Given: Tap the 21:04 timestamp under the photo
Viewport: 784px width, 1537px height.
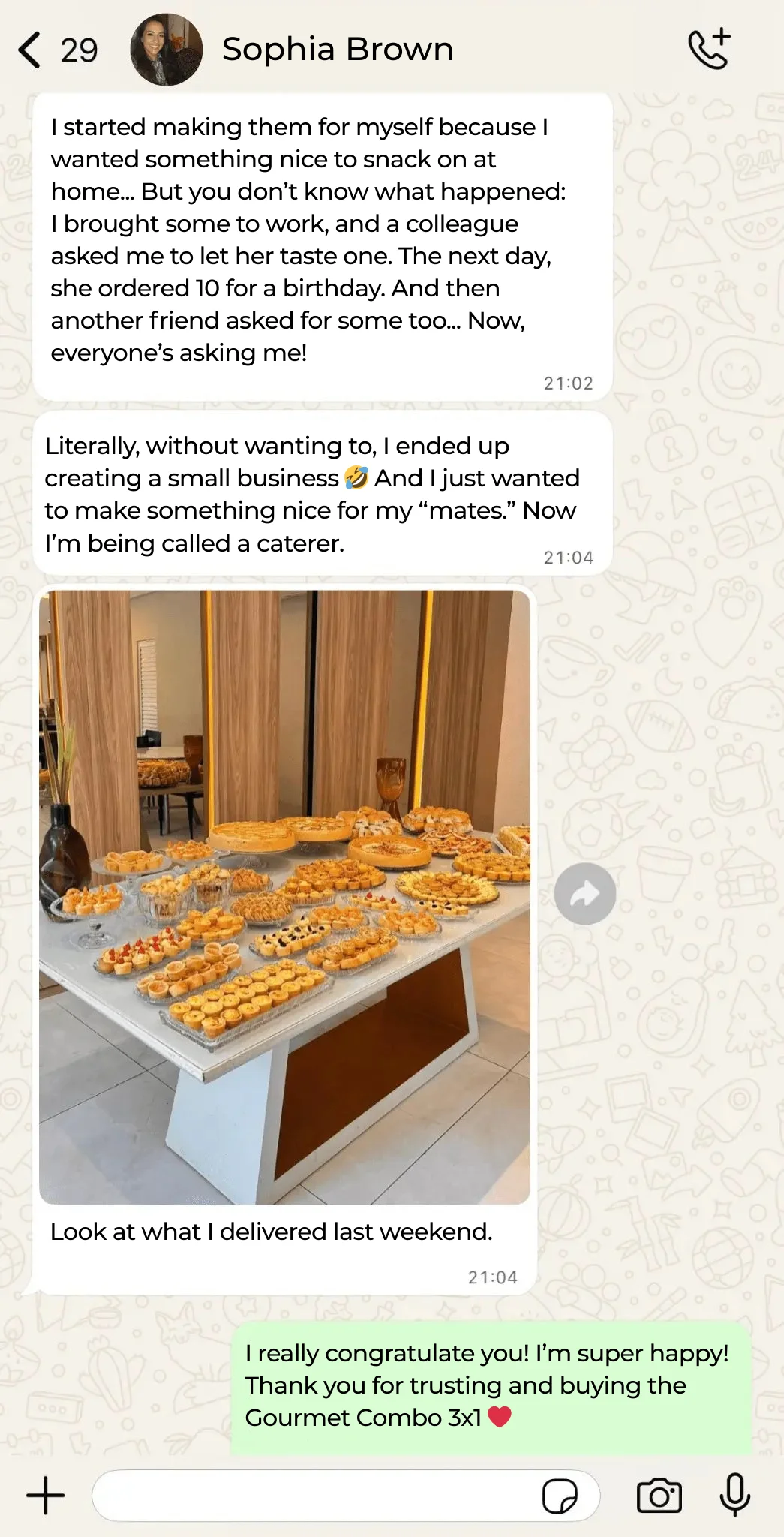Looking at the screenshot, I should point(493,1277).
